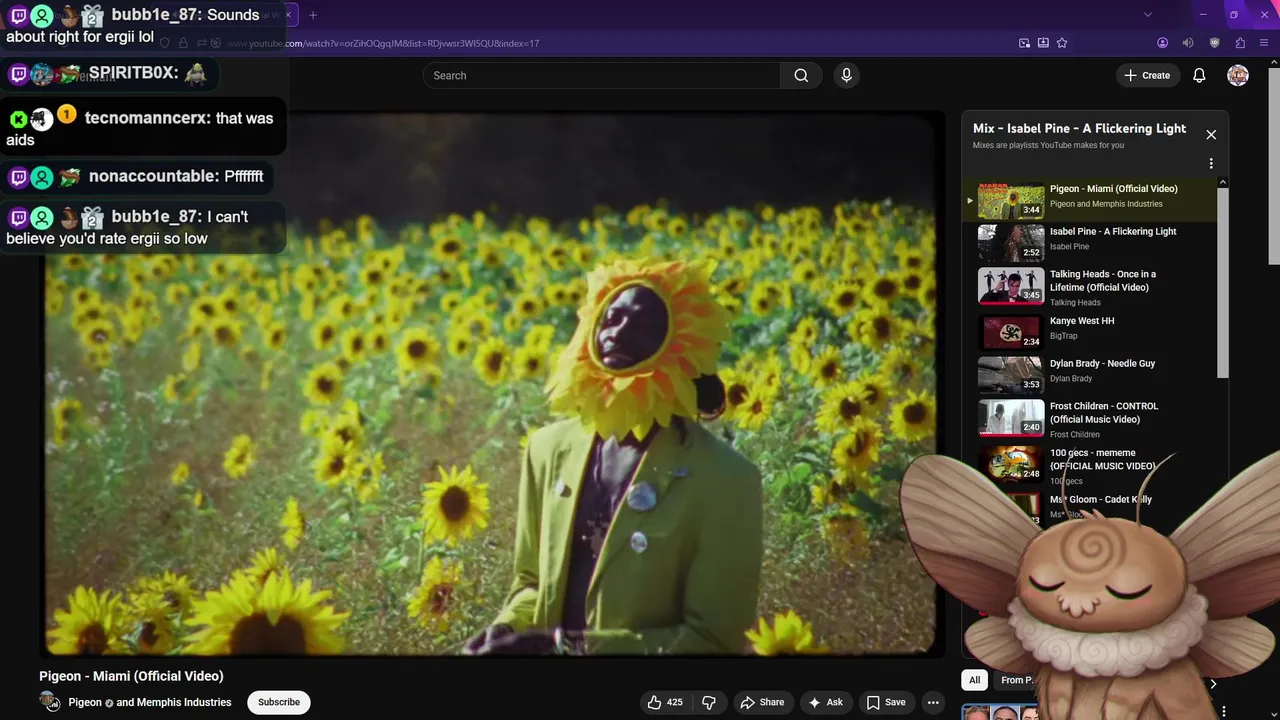Focus the YouTube search field

tap(601, 75)
